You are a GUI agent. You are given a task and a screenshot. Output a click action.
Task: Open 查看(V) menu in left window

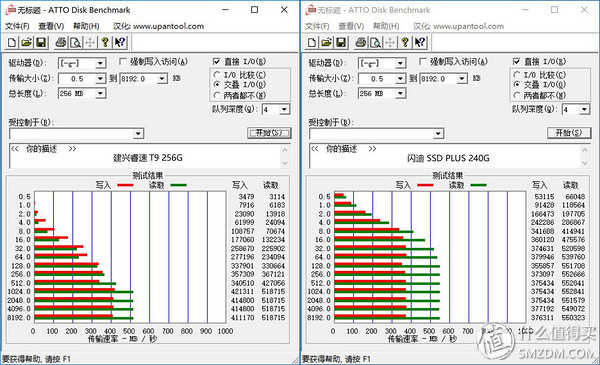[x=51, y=26]
